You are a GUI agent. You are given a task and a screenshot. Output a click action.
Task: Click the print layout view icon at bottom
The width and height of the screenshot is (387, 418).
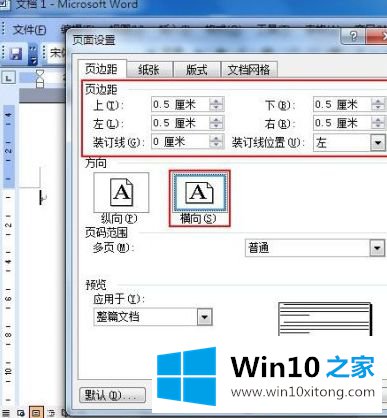tap(36, 413)
